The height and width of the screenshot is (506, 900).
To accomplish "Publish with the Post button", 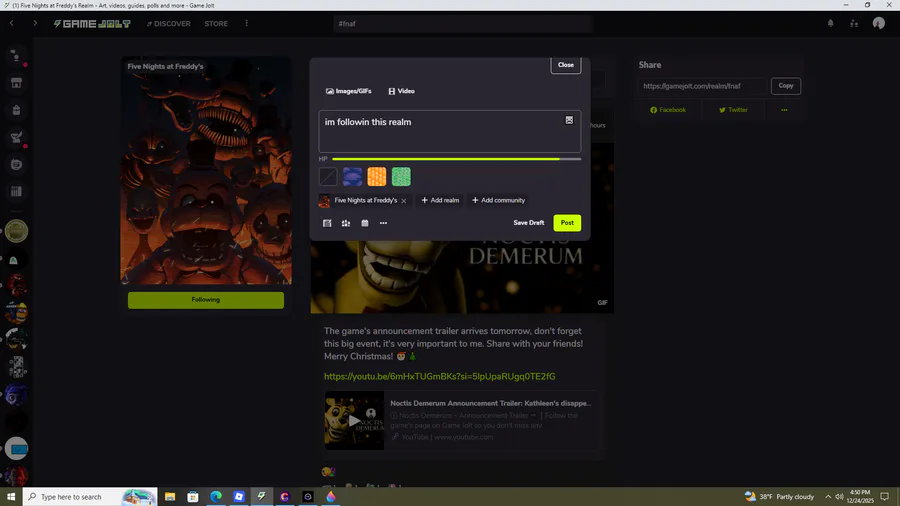I will 567,223.
